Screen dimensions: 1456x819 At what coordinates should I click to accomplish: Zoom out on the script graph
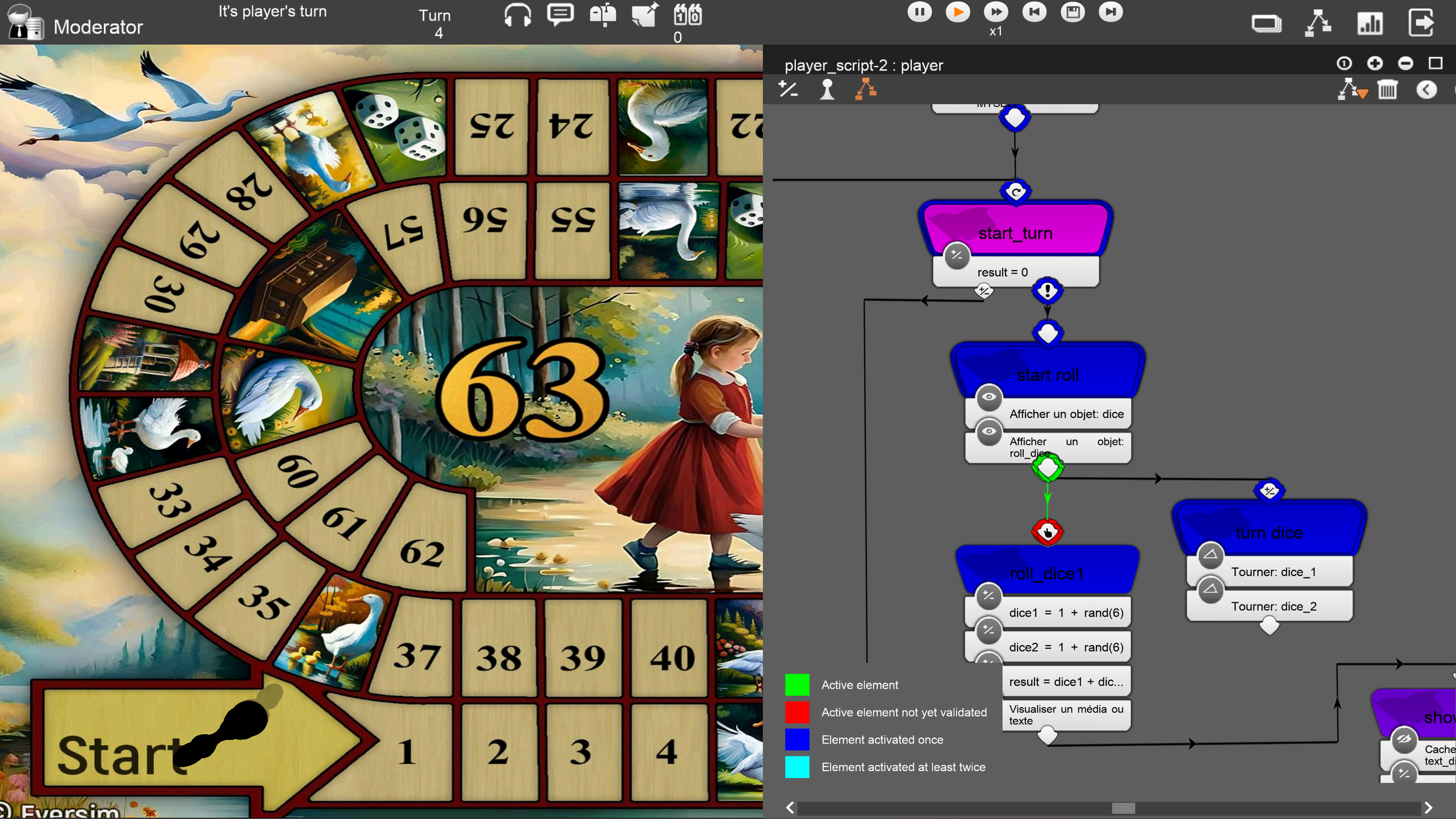pyautogui.click(x=1405, y=63)
